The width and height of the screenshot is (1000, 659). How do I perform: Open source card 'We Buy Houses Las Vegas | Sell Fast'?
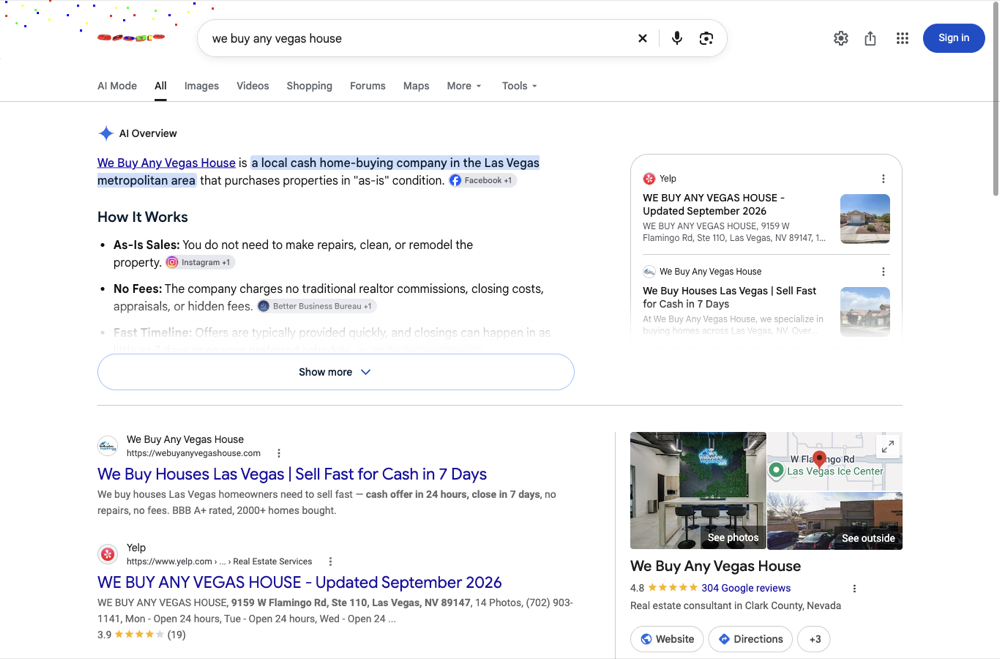[x=730, y=297]
